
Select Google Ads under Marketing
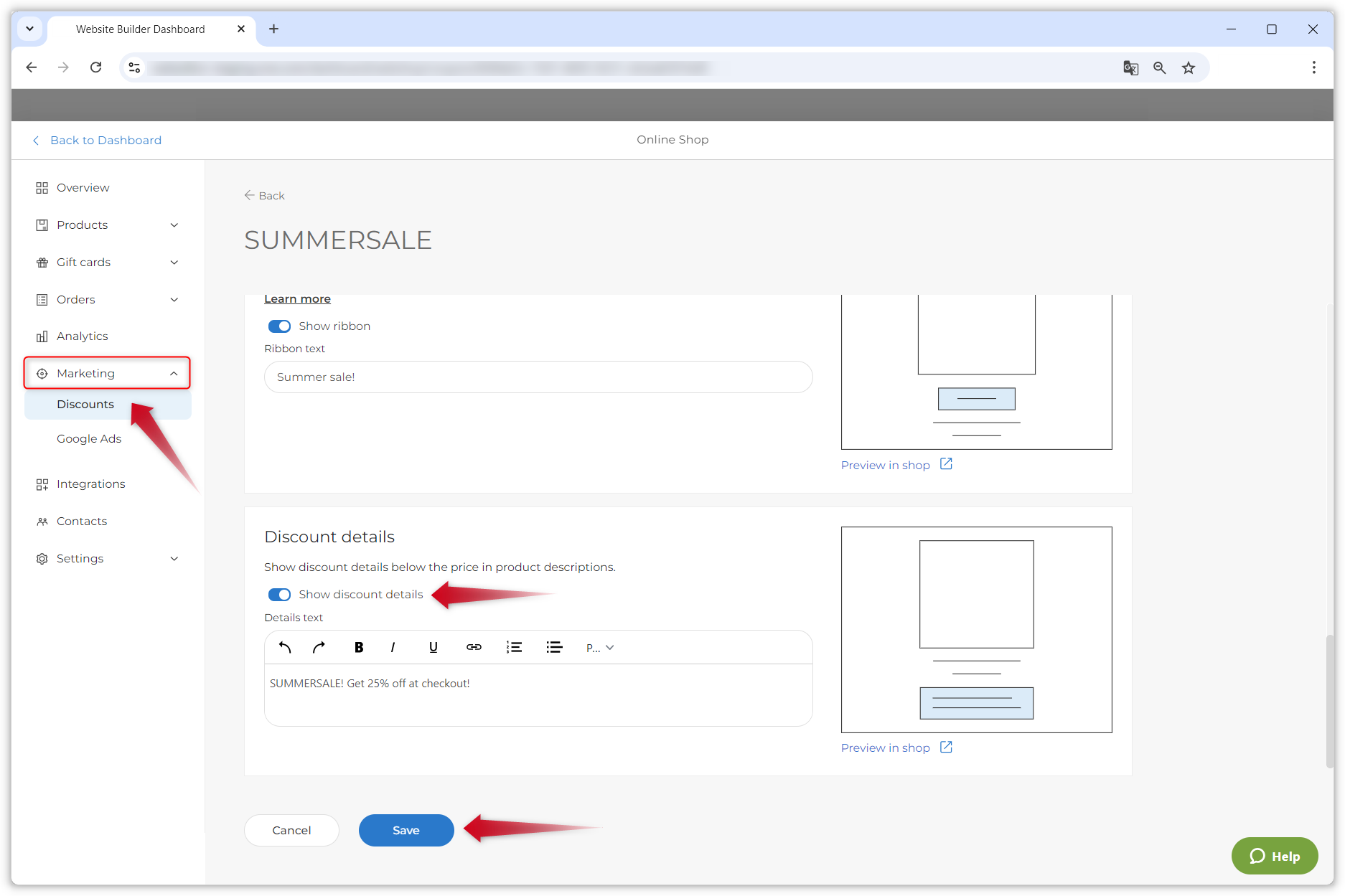[x=89, y=438]
